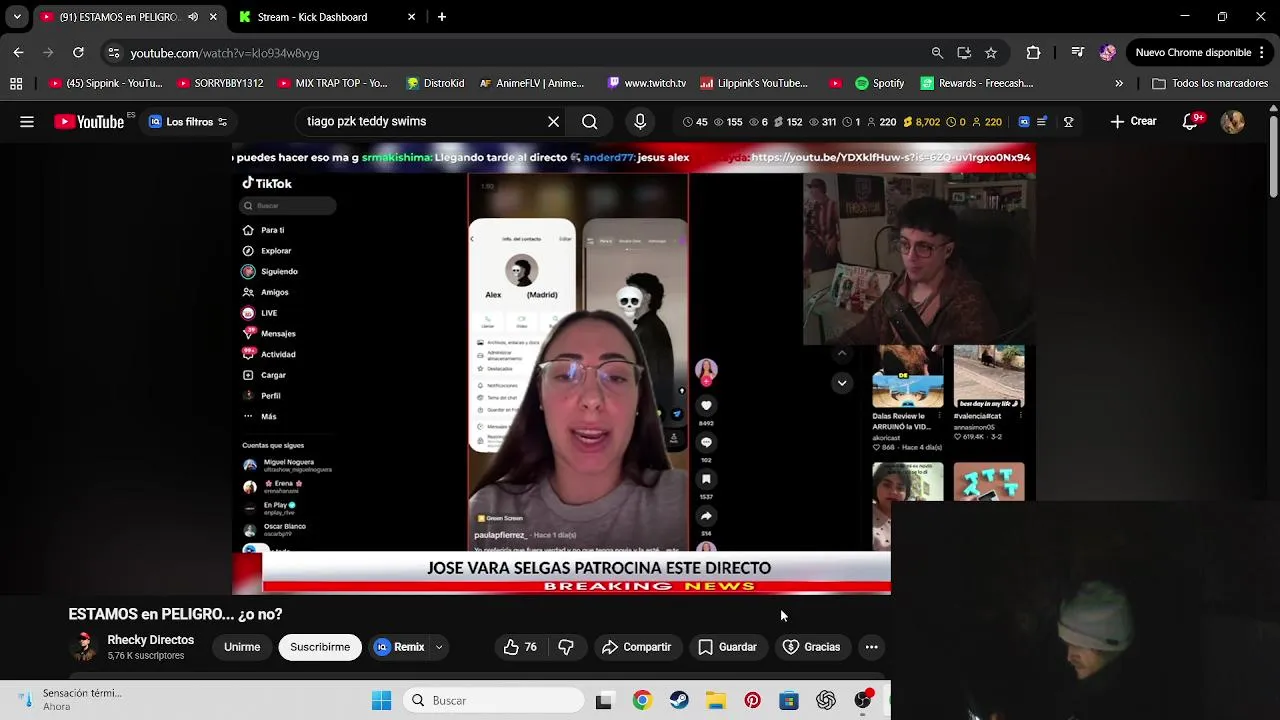This screenshot has height=720, width=1280.
Task: Subscribe with Suscribirme button
Action: [320, 647]
